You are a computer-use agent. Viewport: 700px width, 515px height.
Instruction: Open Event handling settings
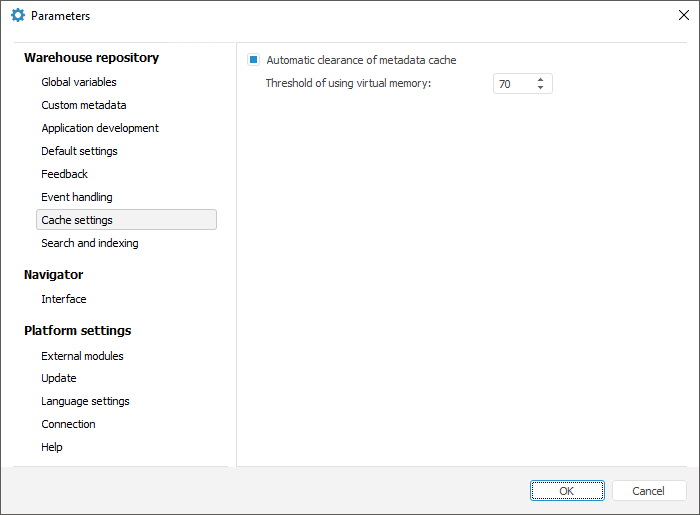click(x=77, y=197)
